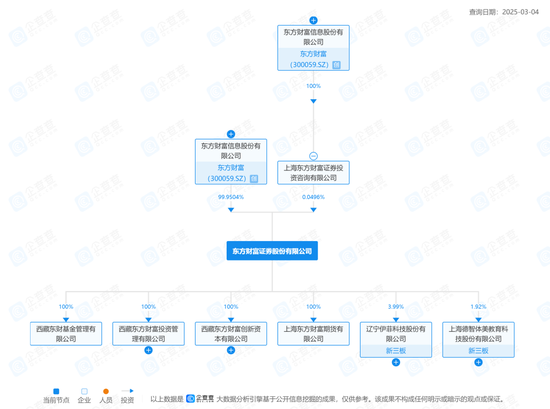The height and width of the screenshot is (409, 550).
Task: Click the 投资 arrow legend icon
Action: point(127,391)
